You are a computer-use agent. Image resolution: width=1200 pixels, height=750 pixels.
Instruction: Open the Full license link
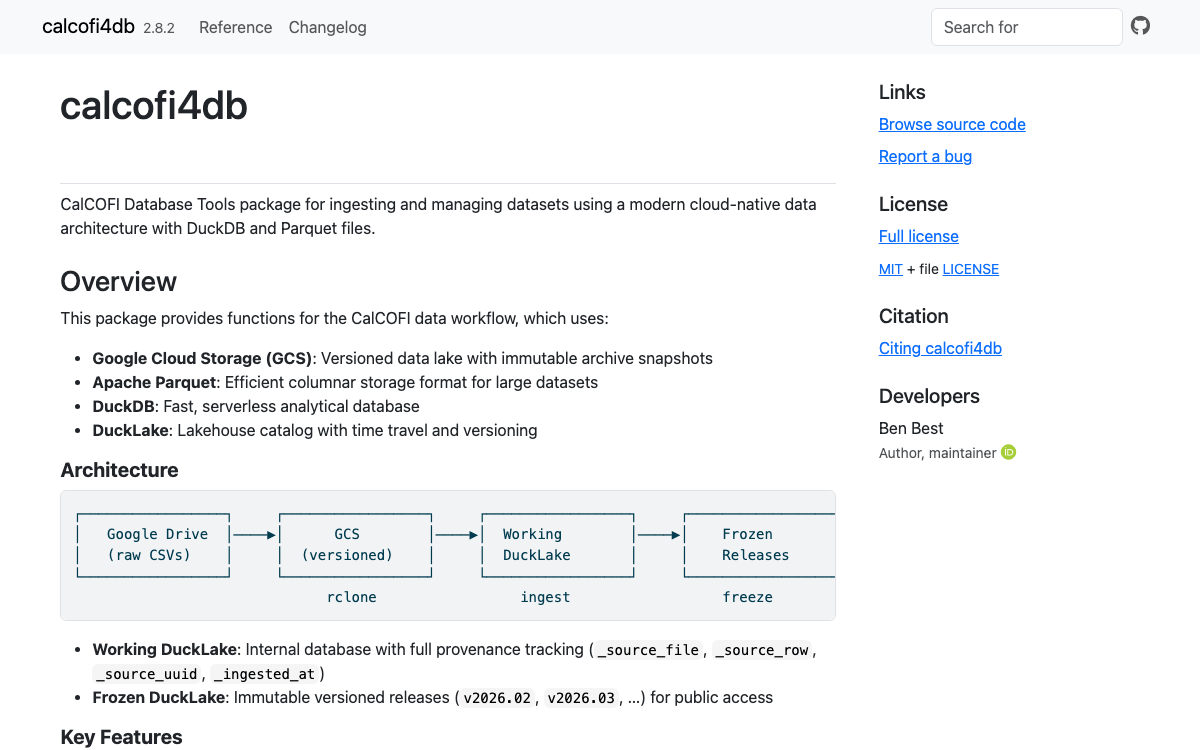coord(919,236)
